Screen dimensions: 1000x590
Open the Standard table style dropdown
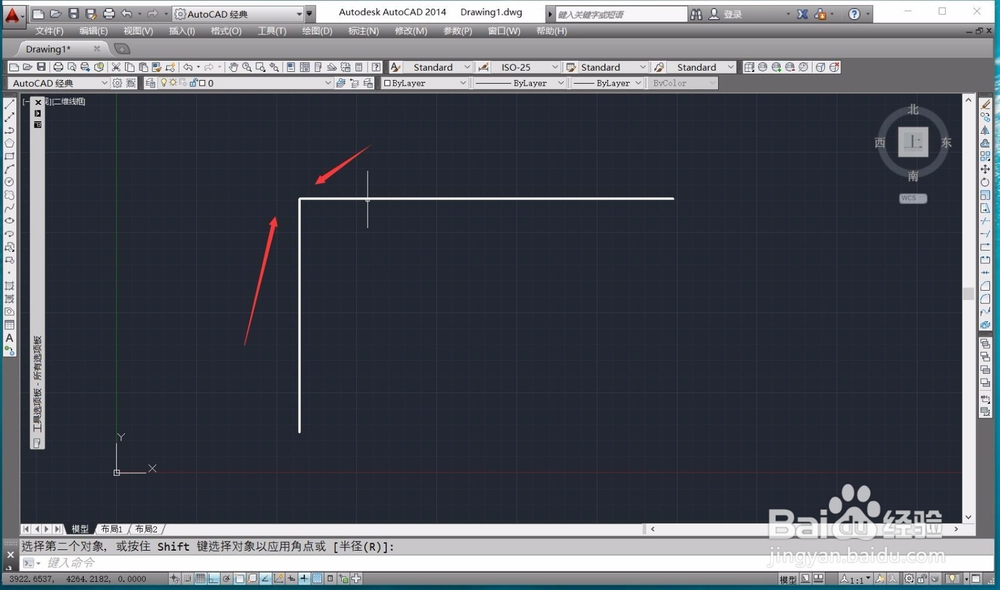coord(614,67)
